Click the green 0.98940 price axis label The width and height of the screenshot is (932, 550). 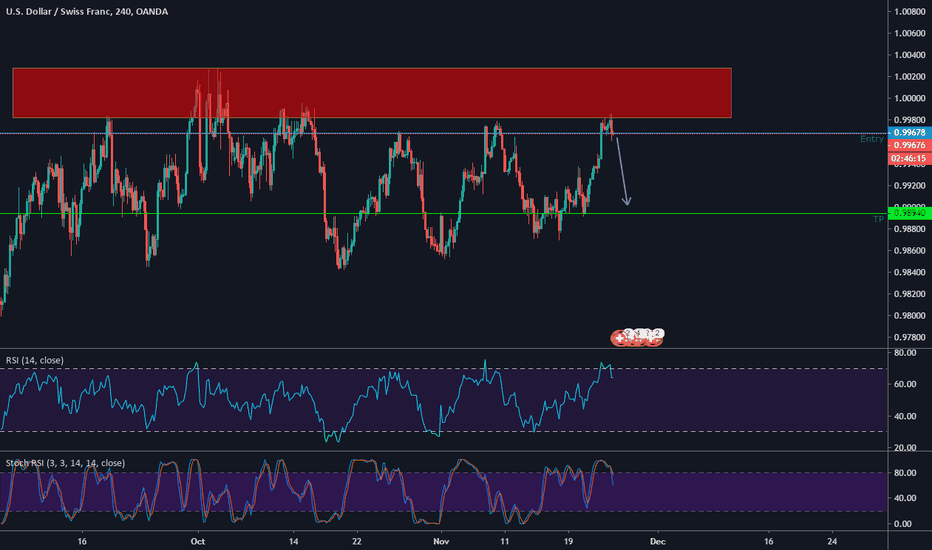(x=909, y=213)
